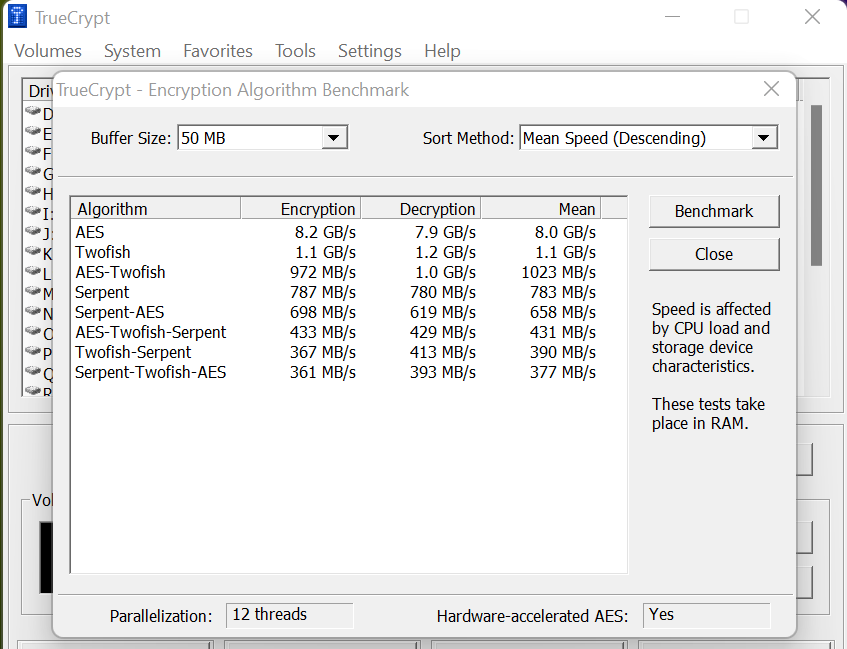The height and width of the screenshot is (649, 847).
Task: Click the 780 MB/s decryption value
Action: click(442, 292)
